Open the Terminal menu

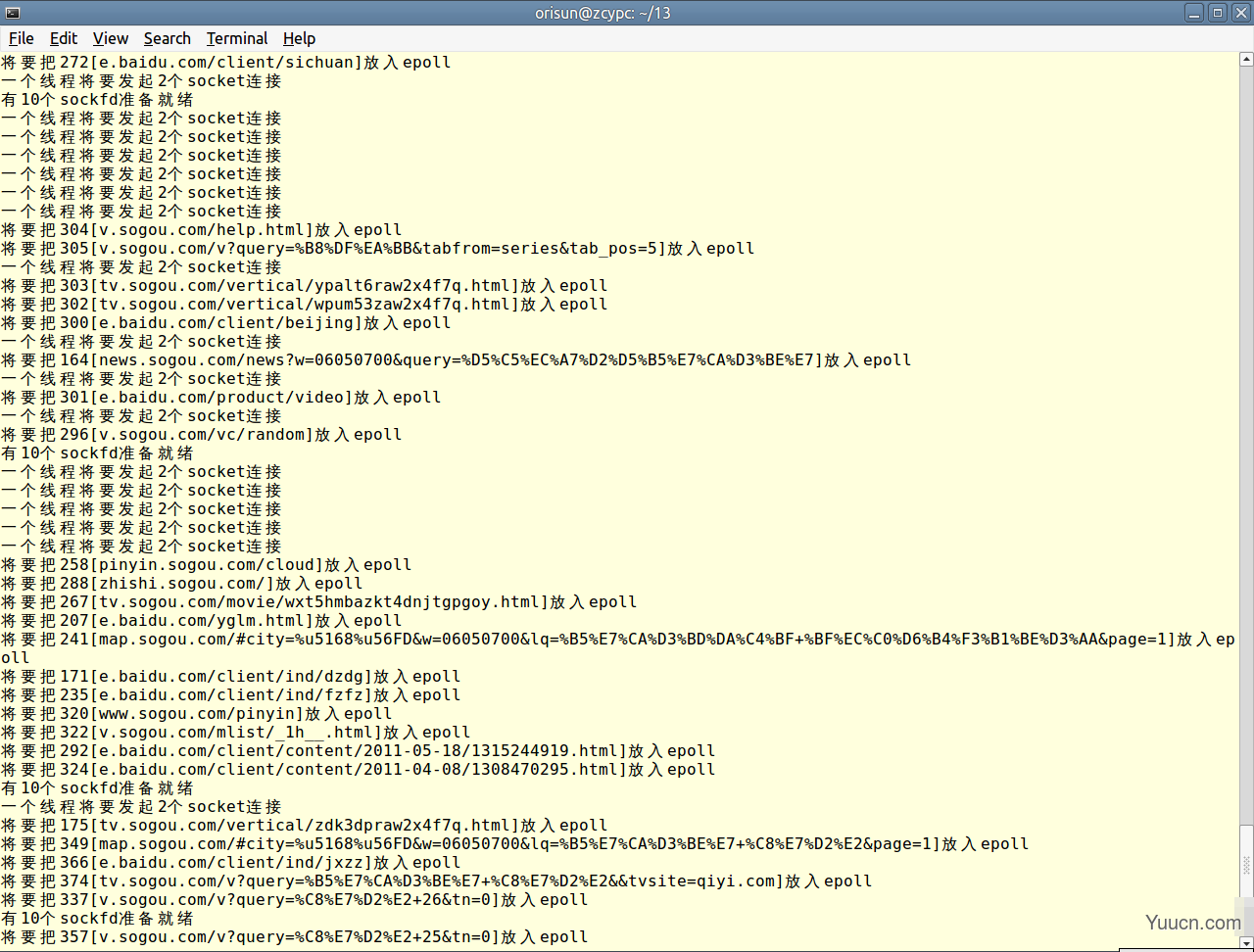pyautogui.click(x=237, y=38)
